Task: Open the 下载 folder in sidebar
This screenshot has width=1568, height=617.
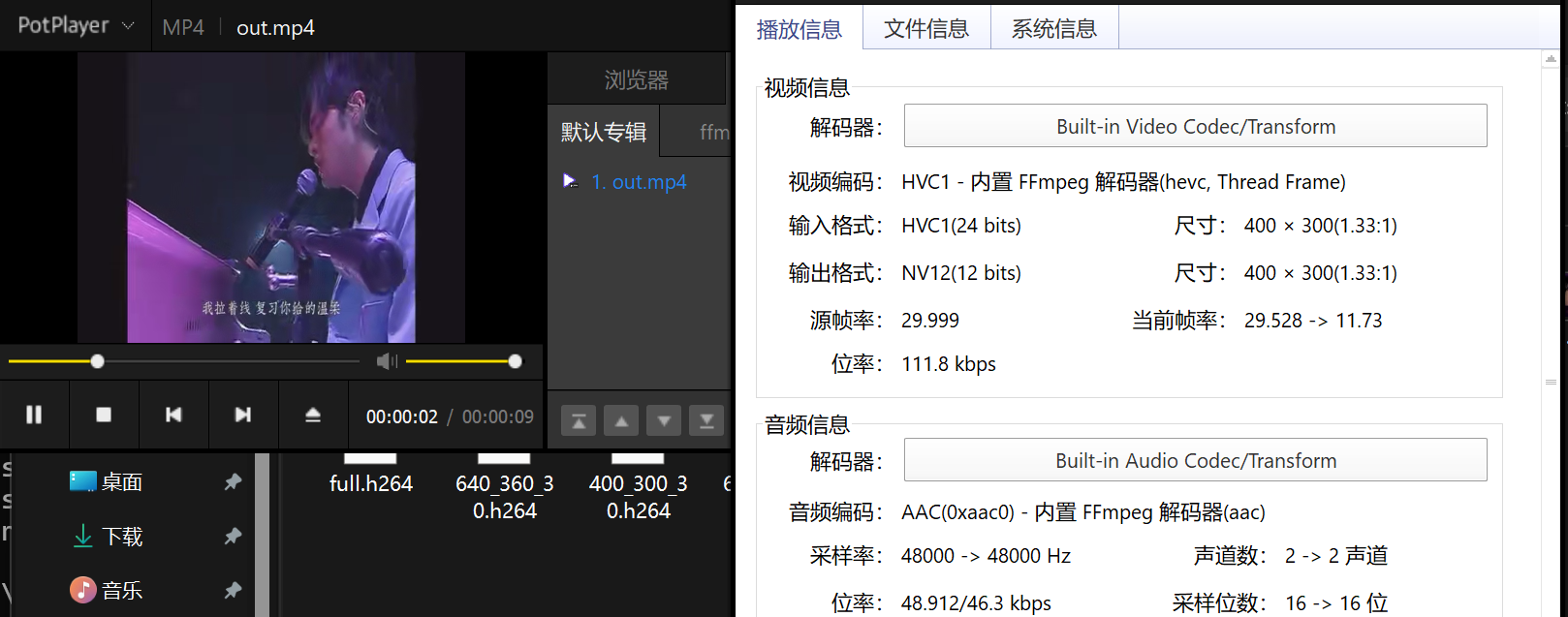Action: click(122, 537)
